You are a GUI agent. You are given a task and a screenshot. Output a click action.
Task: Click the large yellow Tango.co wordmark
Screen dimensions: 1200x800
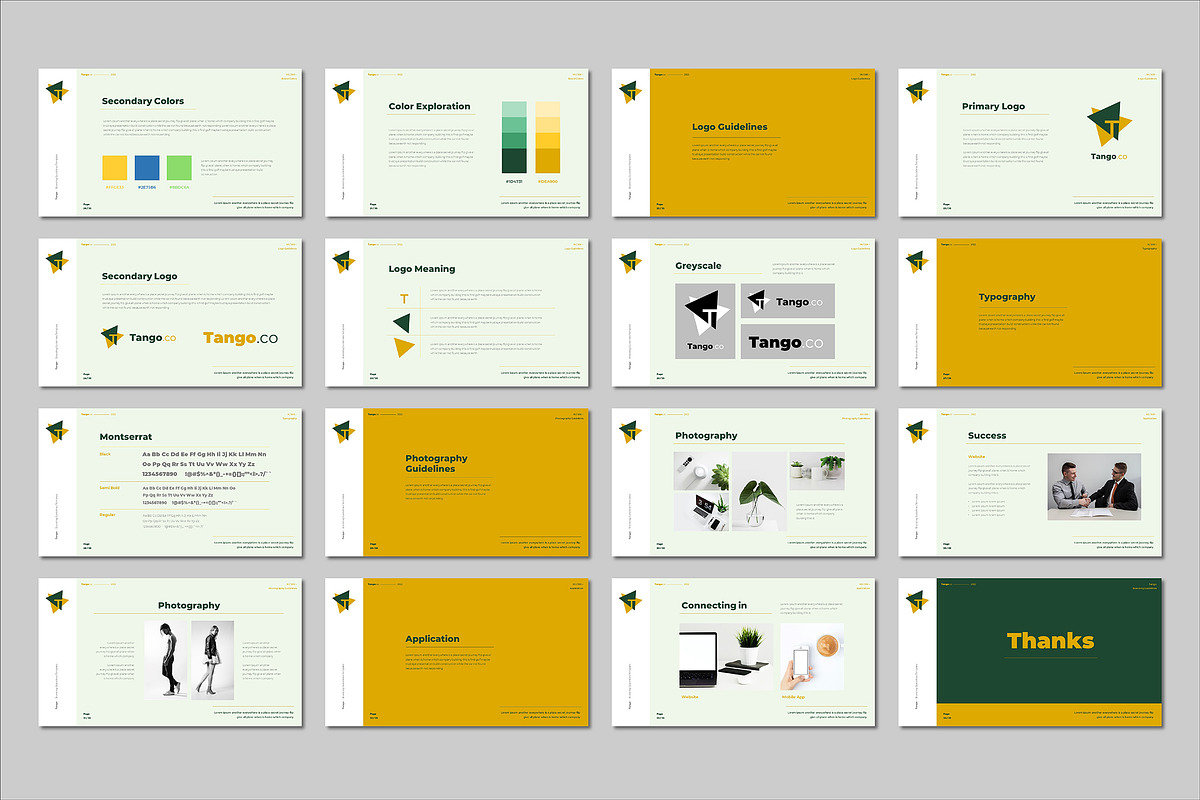coord(240,338)
